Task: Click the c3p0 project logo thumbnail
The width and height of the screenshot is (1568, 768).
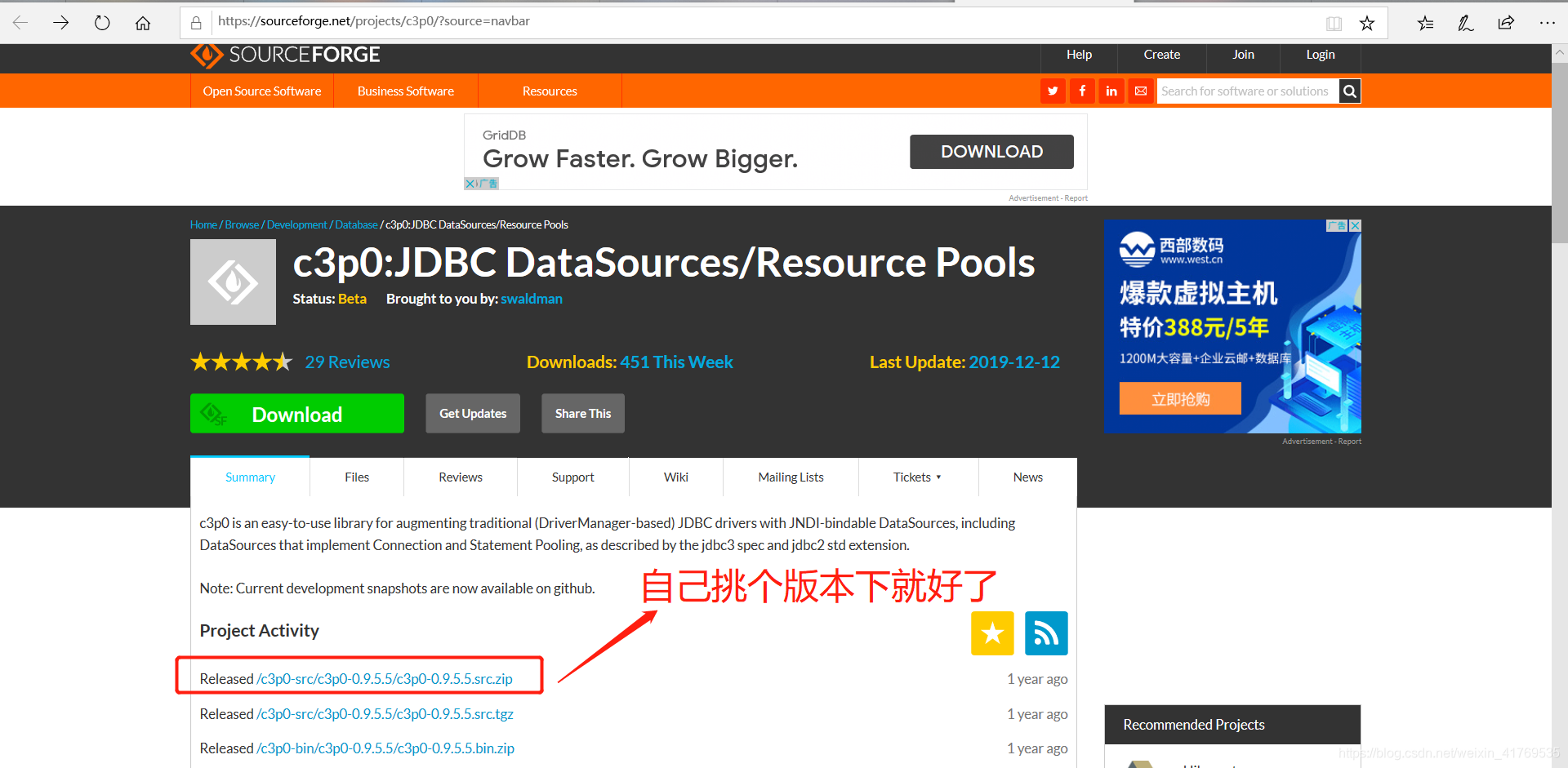Action: tap(233, 282)
